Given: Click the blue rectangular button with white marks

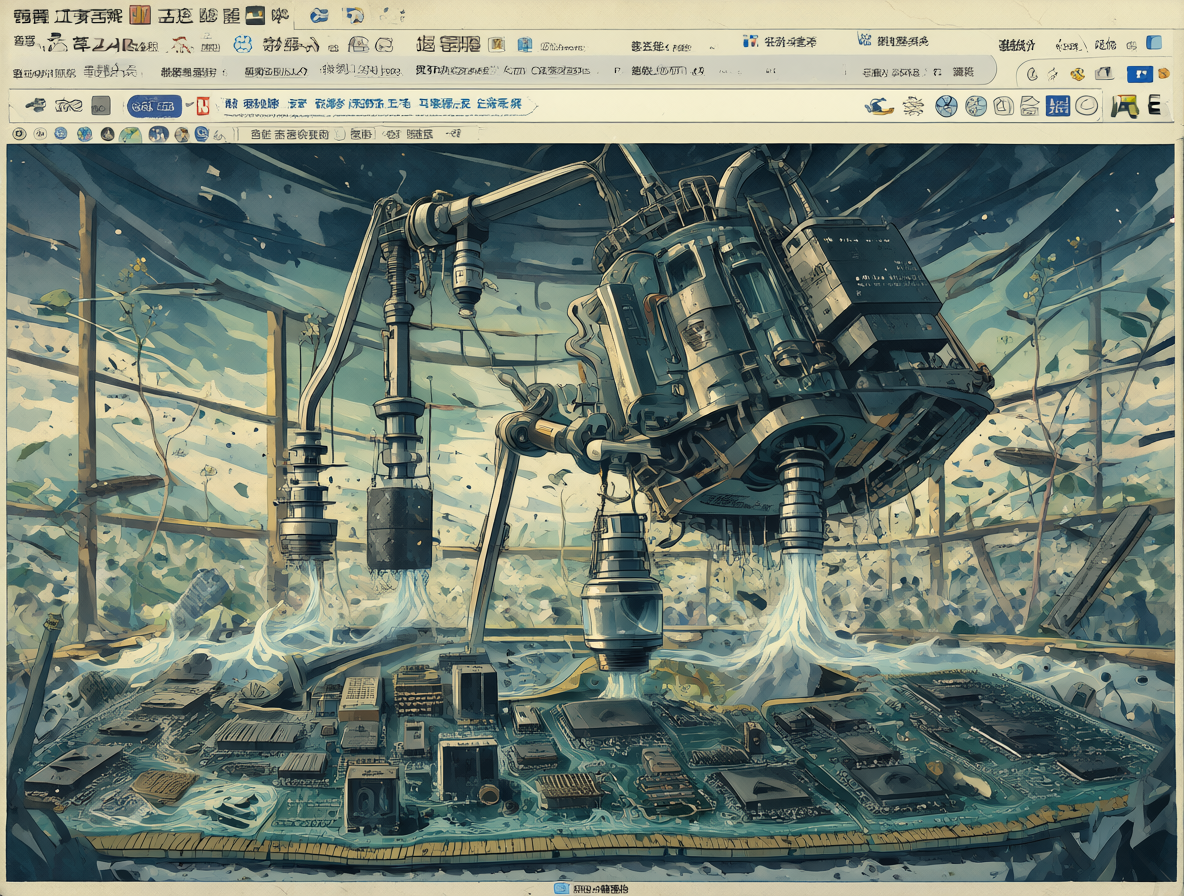Looking at the screenshot, I should [x=1139, y=74].
